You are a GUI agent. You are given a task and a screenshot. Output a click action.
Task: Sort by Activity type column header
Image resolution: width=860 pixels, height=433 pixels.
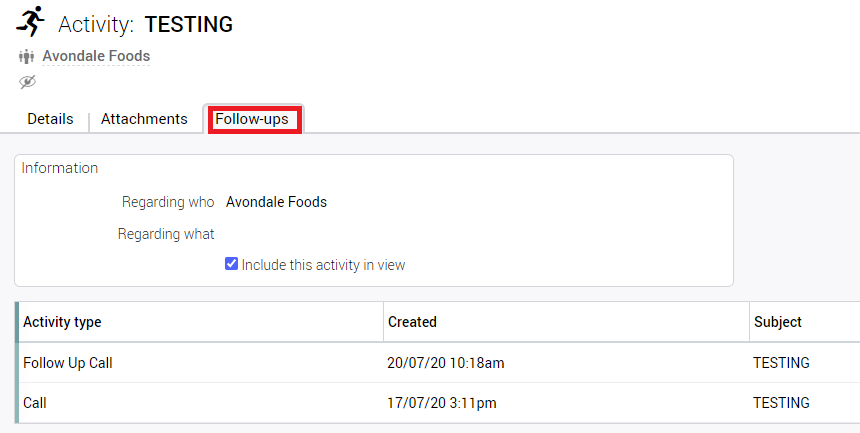click(x=62, y=322)
